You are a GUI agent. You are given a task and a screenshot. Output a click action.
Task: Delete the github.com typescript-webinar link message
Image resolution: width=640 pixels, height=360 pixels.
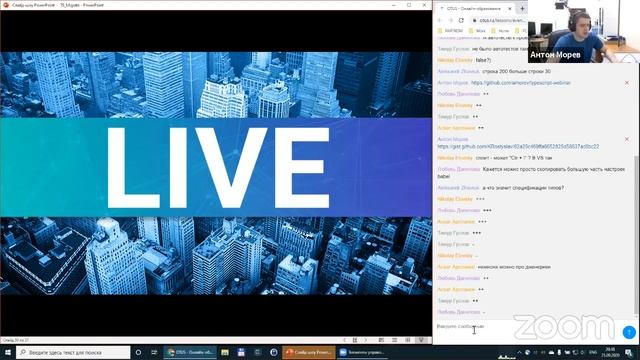627,83
